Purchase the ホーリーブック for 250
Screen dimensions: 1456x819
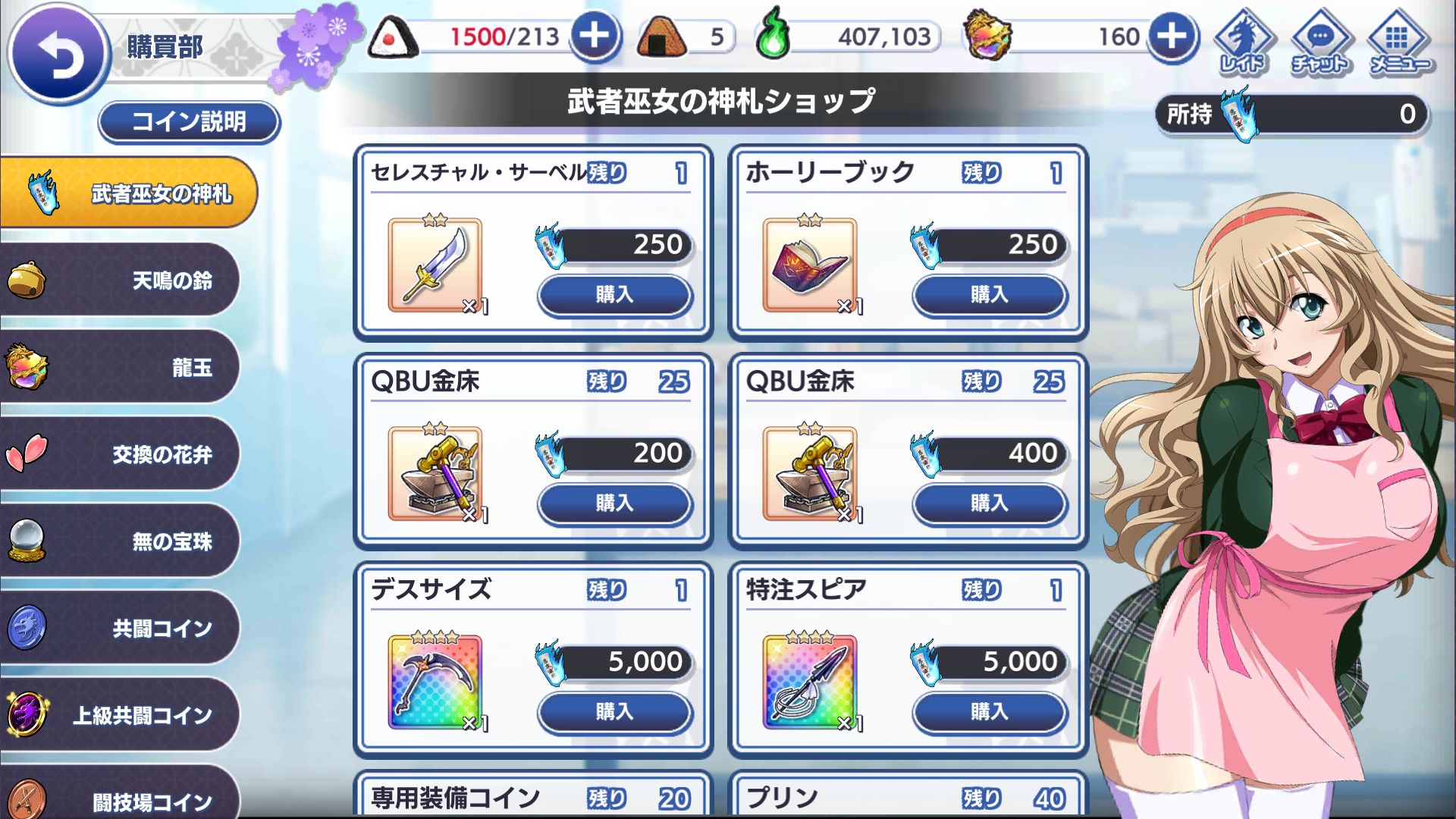point(990,295)
